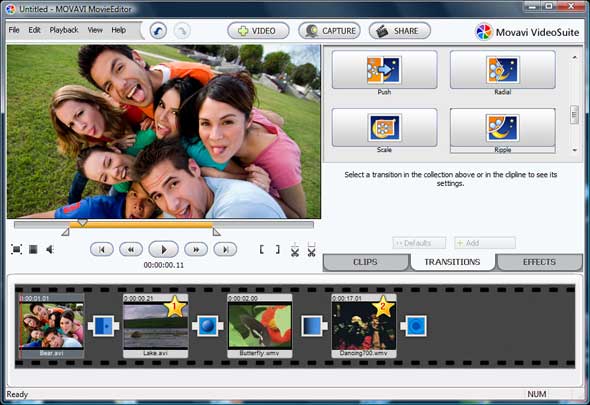Click the undo arrow button

158,30
